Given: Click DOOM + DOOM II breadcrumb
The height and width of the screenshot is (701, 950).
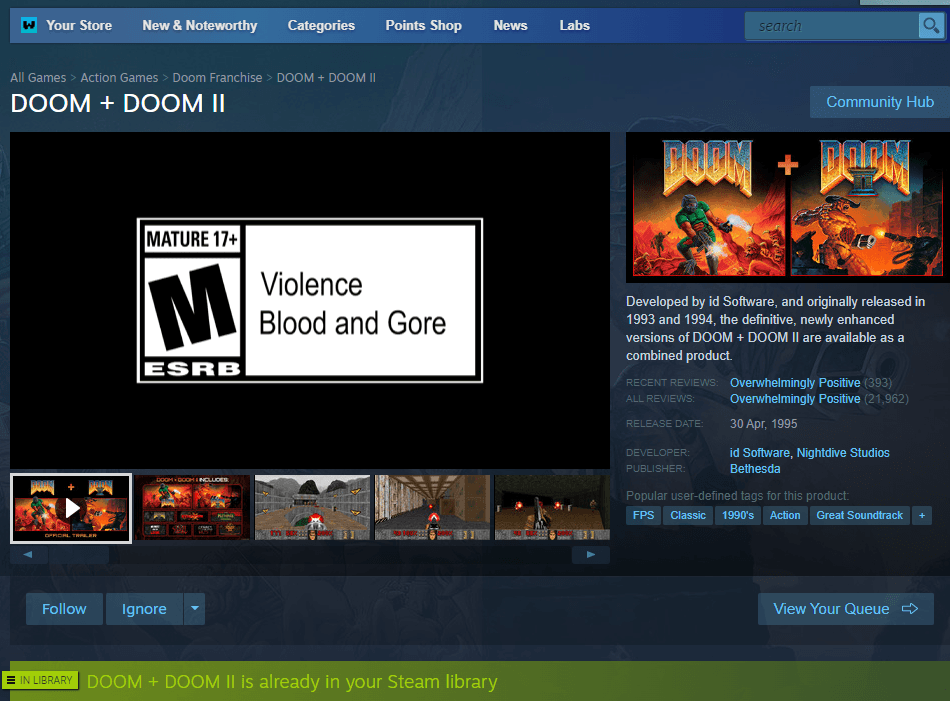Looking at the screenshot, I should pos(326,78).
